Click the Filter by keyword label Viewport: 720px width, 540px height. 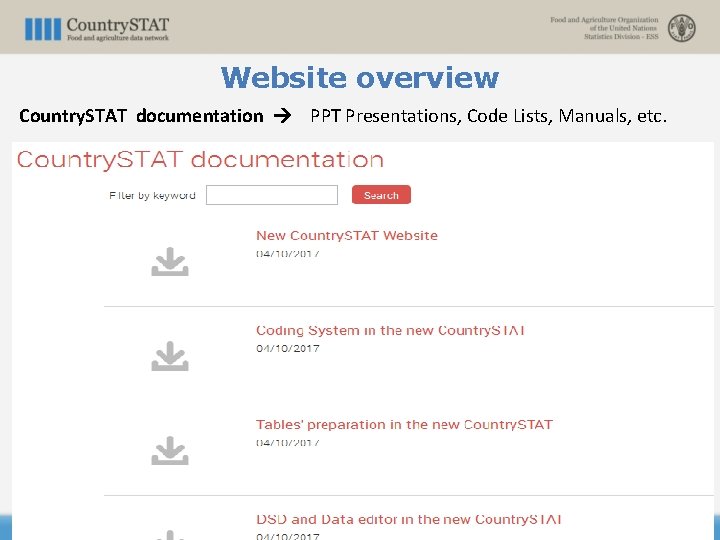pos(152,196)
